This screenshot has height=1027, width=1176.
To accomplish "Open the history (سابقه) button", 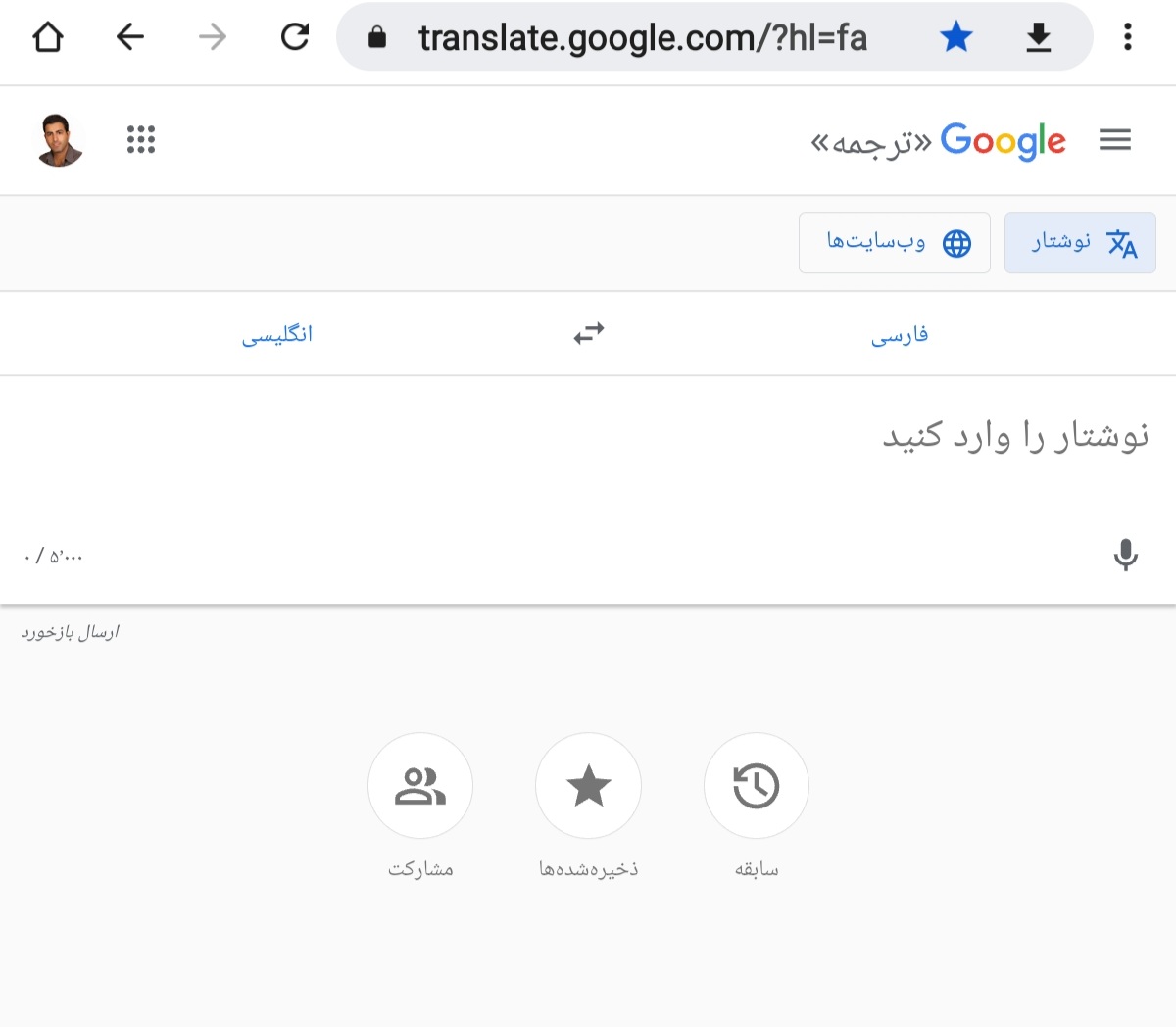I will click(x=757, y=786).
